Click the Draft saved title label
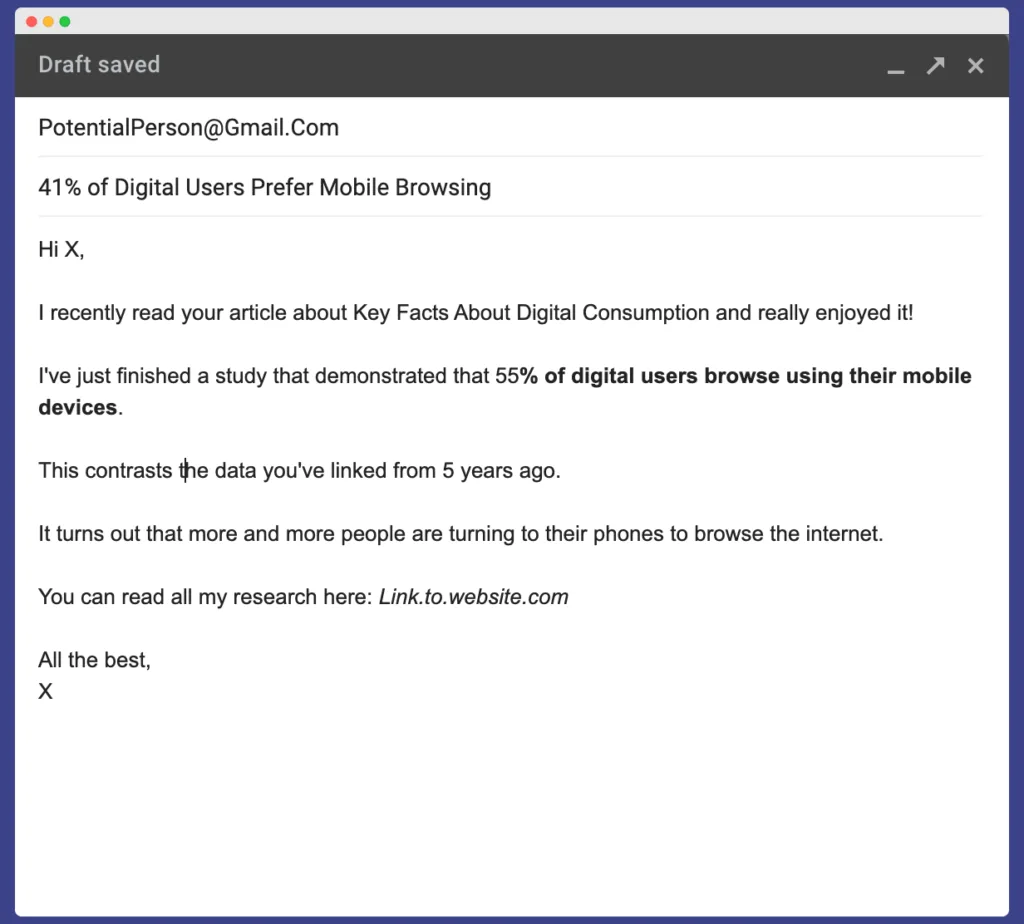Image resolution: width=1024 pixels, height=924 pixels. tap(99, 64)
